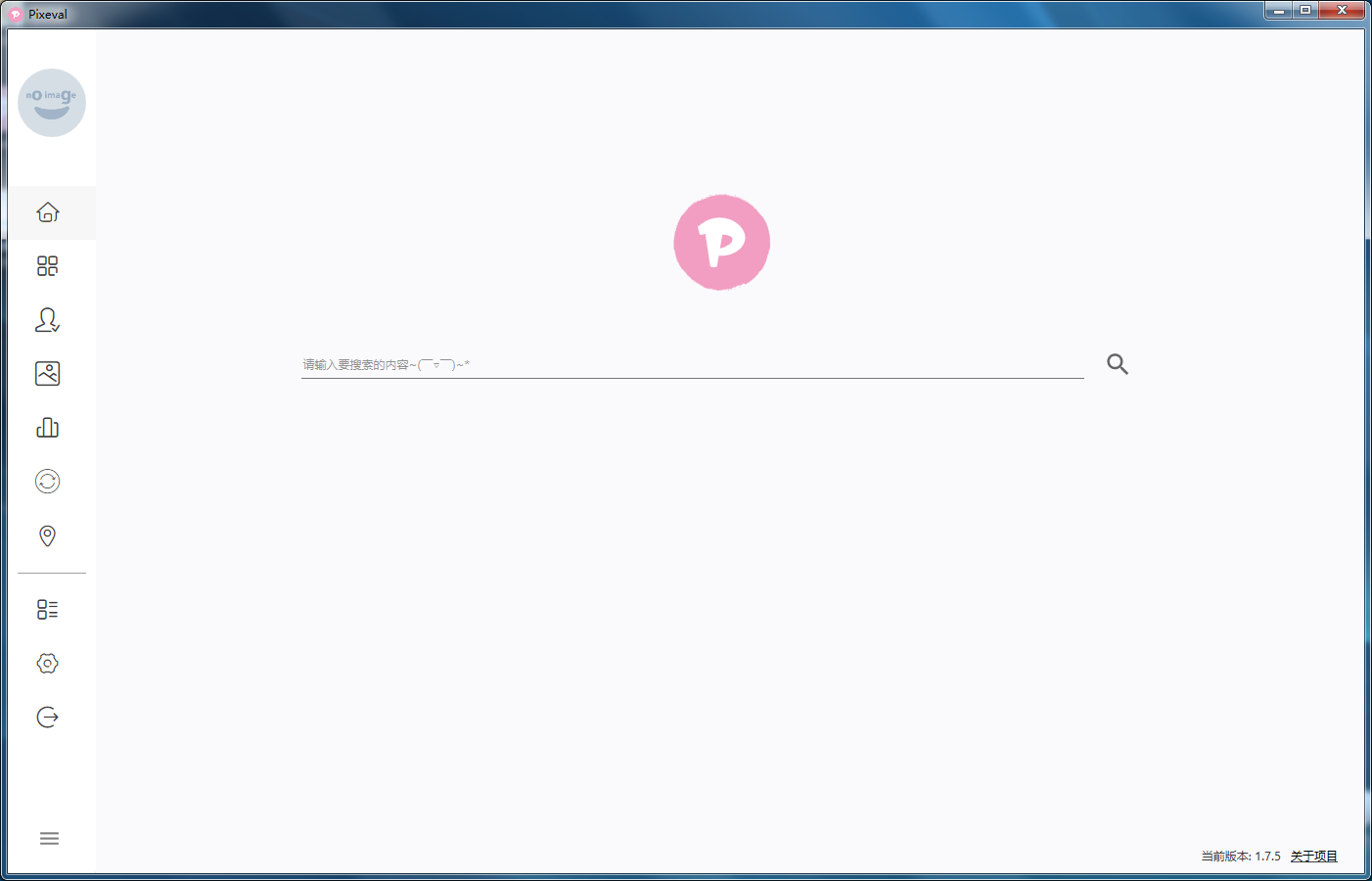
Task: Click the 当前版本: 1.7.5 text
Action: [1241, 857]
